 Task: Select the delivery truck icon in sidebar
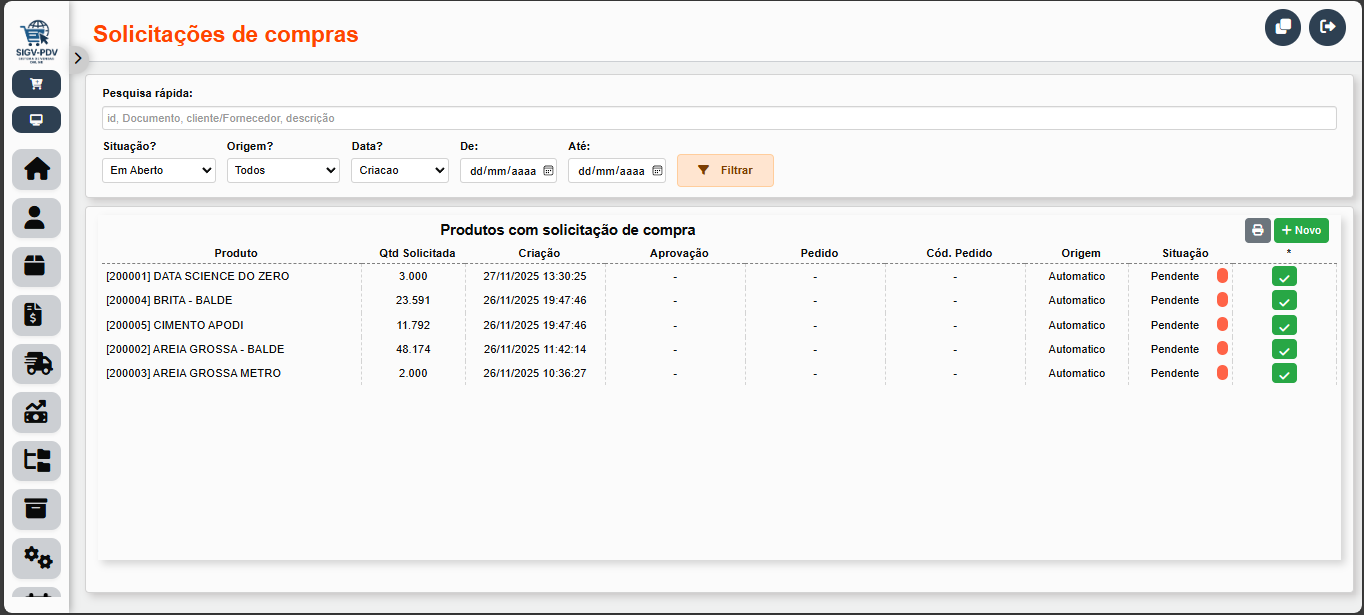(x=36, y=363)
